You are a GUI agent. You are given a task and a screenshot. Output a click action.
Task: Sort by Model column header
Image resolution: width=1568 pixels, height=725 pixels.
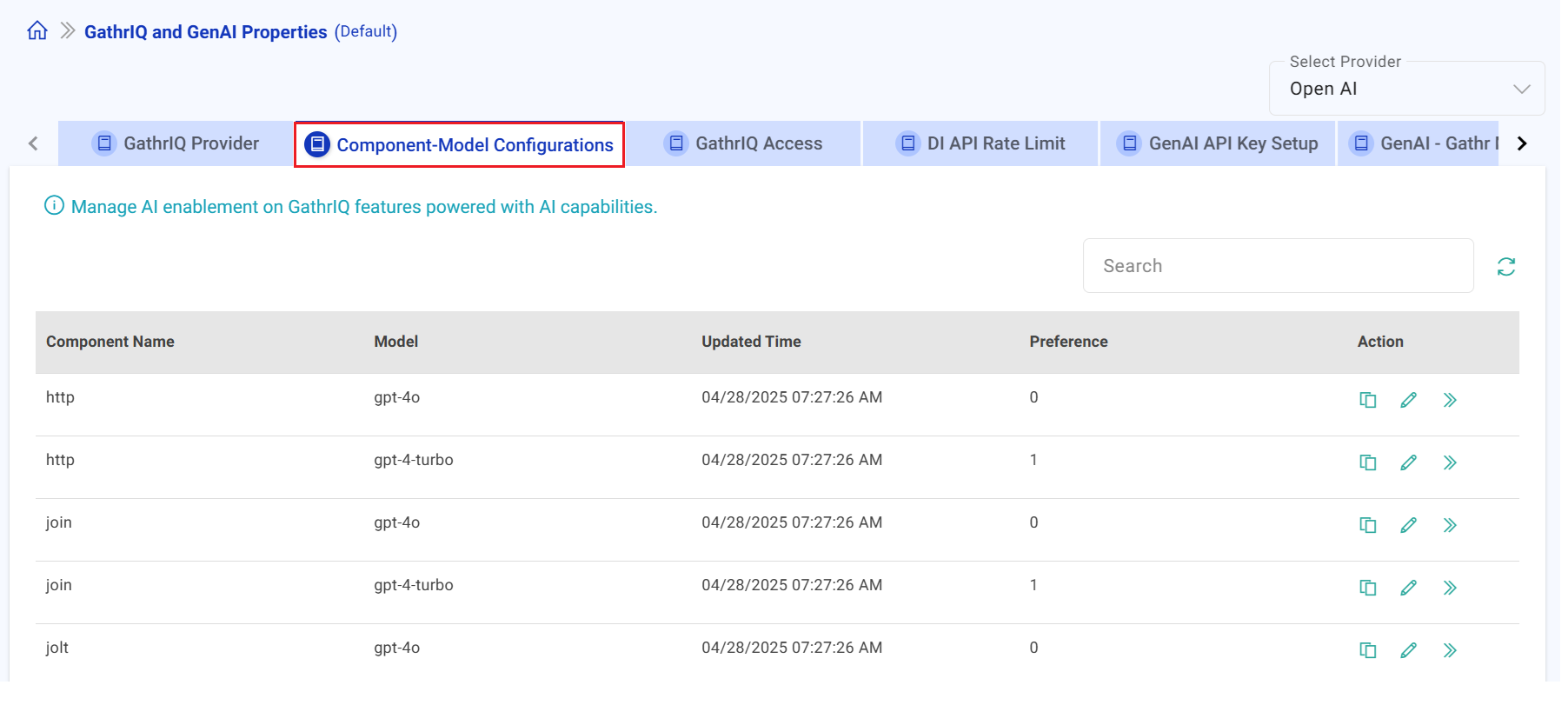coord(396,342)
